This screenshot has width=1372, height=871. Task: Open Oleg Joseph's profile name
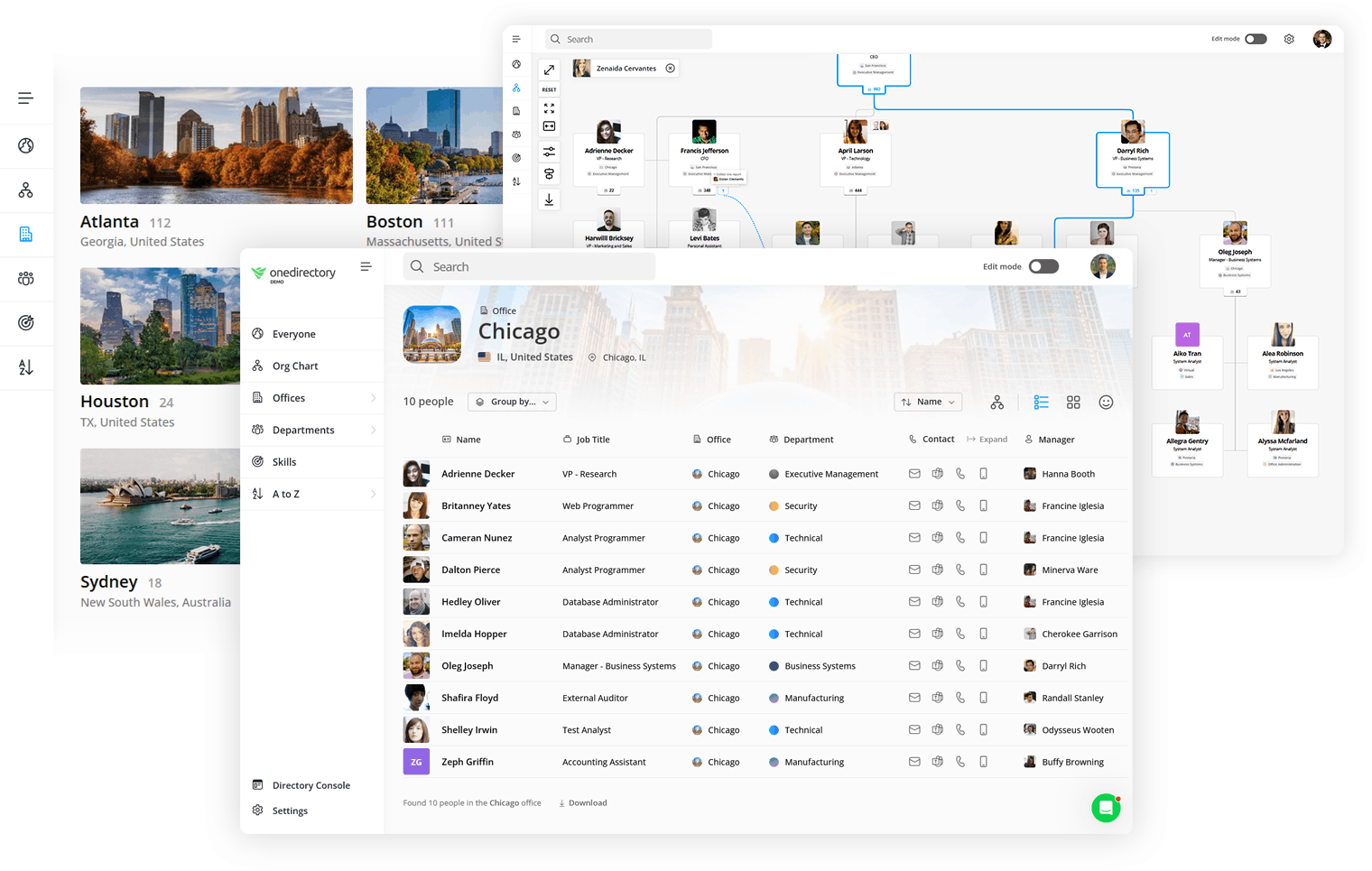(467, 666)
